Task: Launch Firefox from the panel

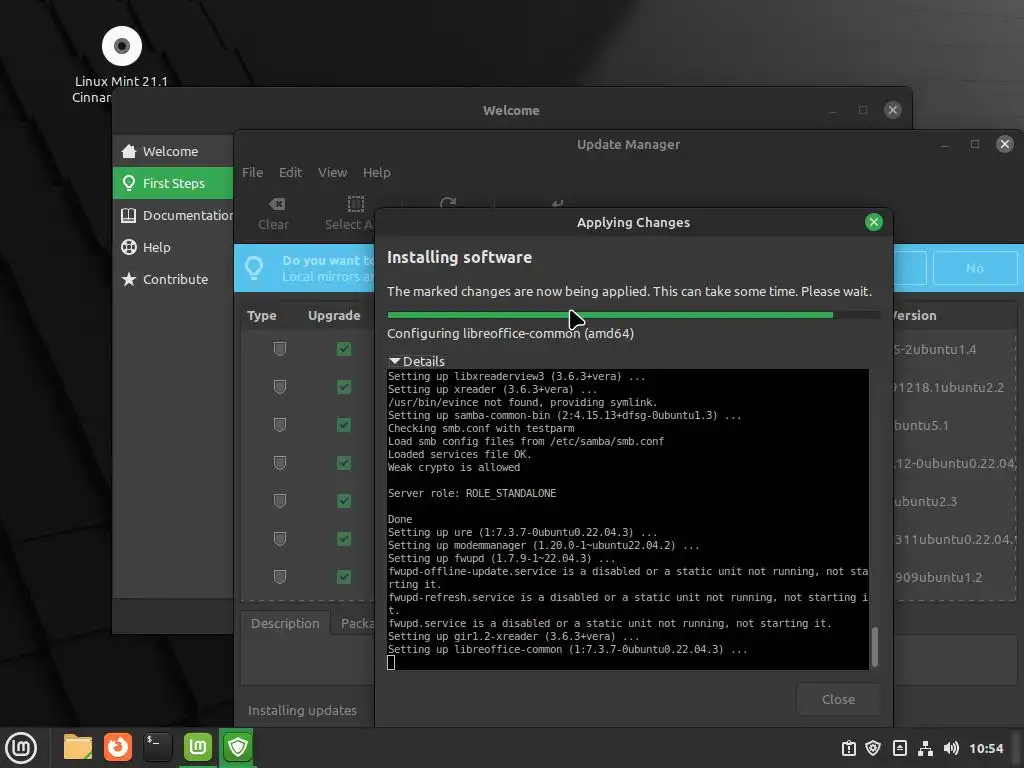Action: click(118, 747)
